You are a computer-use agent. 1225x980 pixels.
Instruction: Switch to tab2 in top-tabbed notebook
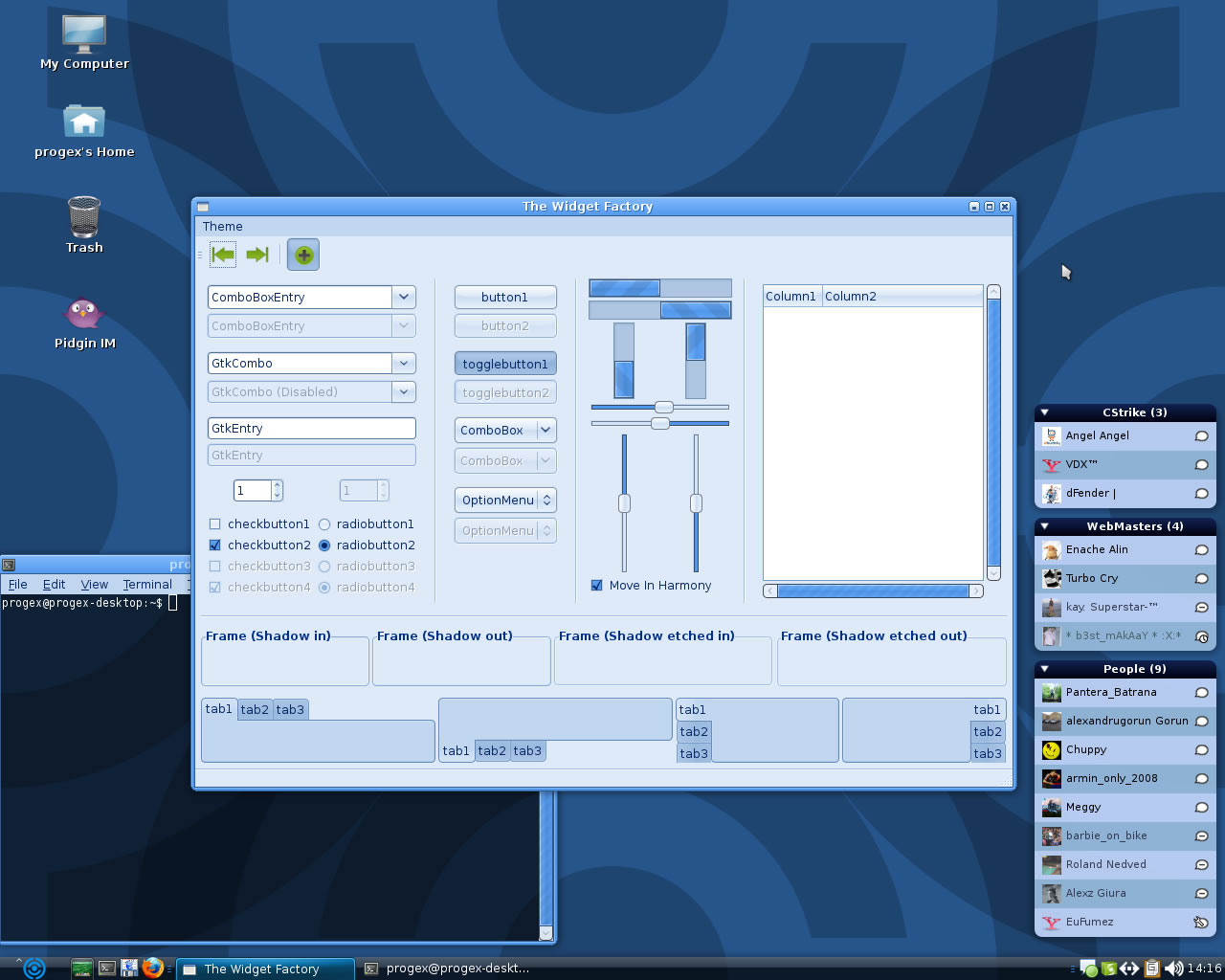tap(255, 710)
